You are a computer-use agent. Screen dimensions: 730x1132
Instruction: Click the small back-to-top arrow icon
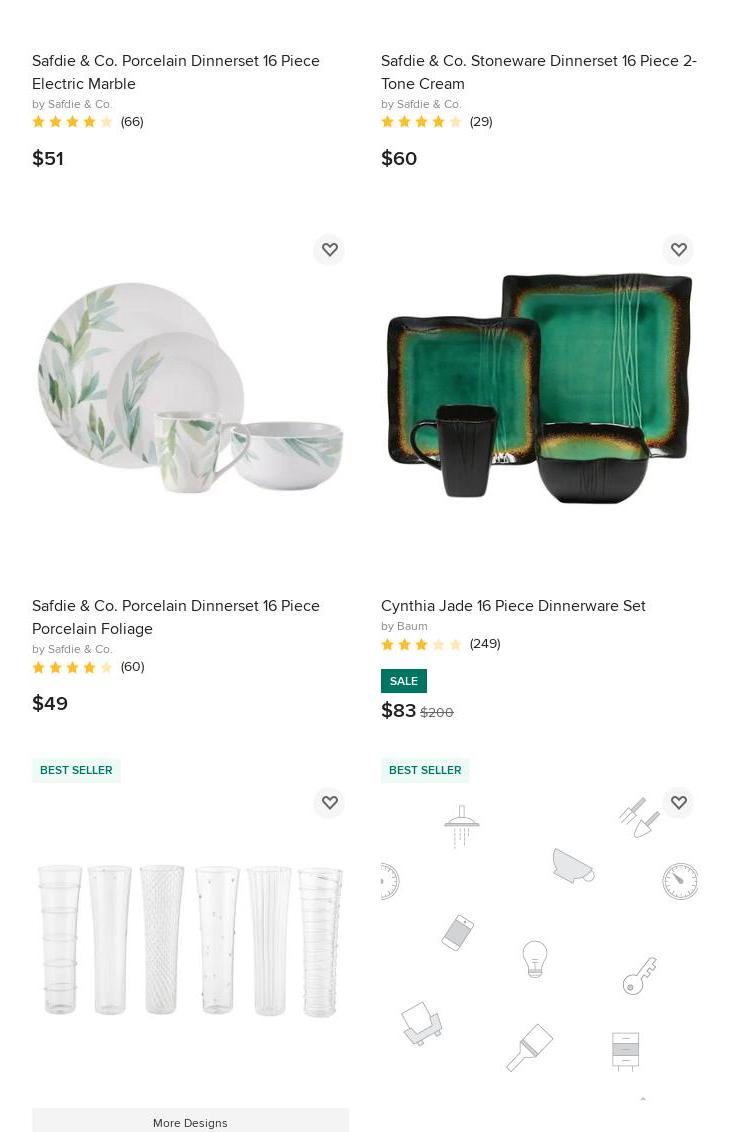coord(643,1099)
